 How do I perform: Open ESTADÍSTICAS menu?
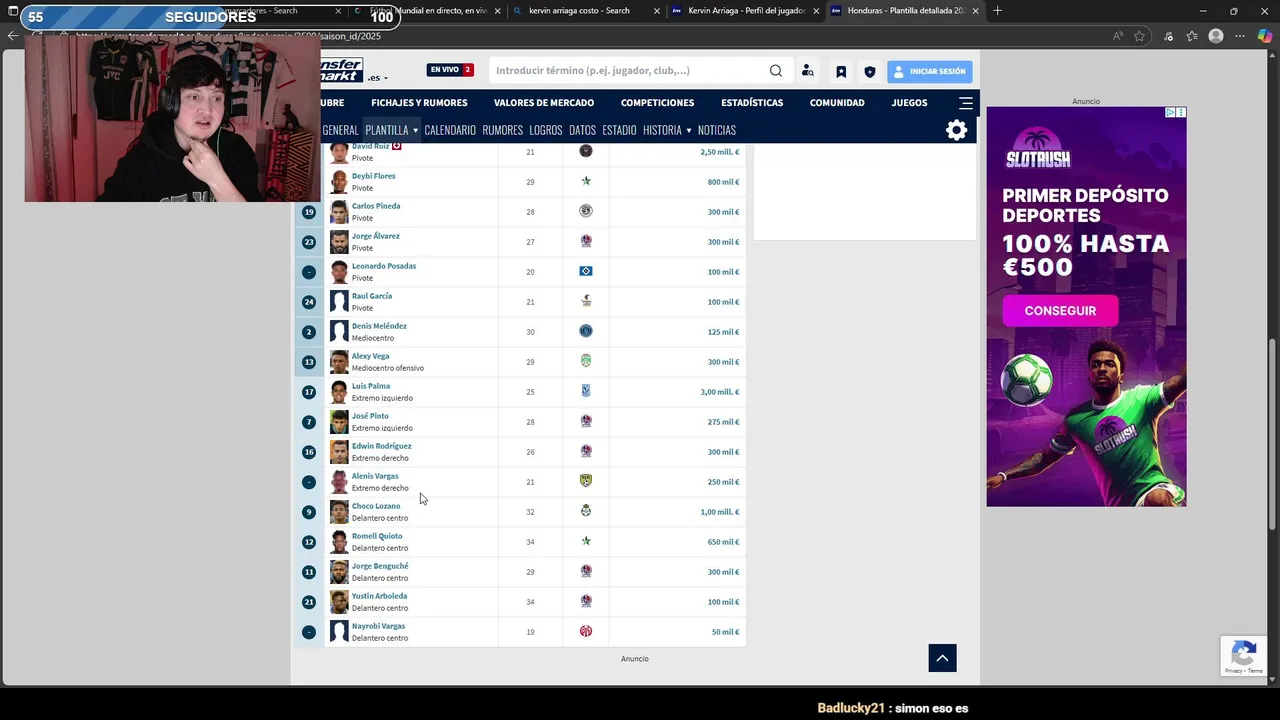pos(752,103)
